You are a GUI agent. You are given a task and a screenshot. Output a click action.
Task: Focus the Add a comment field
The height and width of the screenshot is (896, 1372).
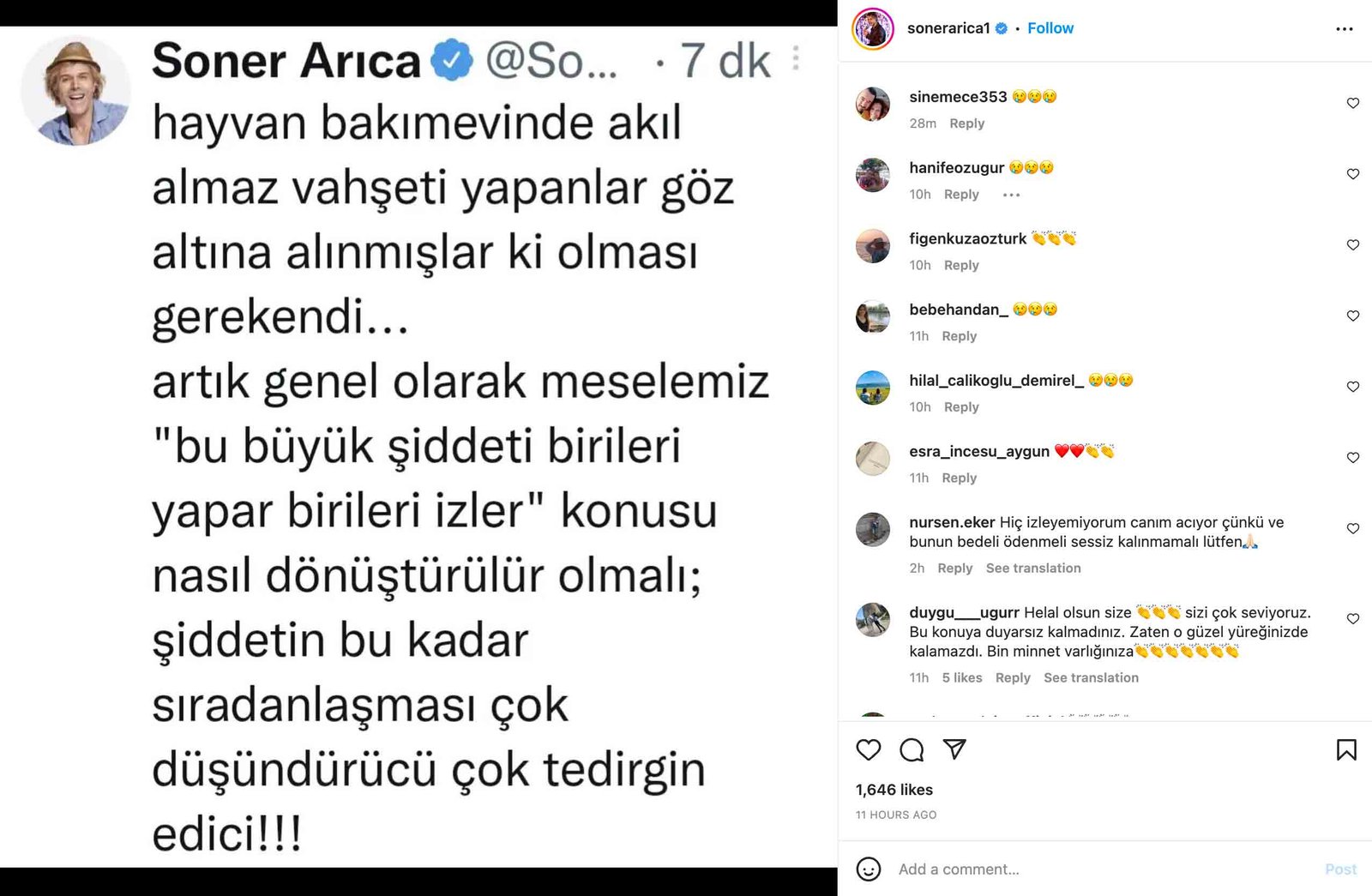[x=1106, y=869]
